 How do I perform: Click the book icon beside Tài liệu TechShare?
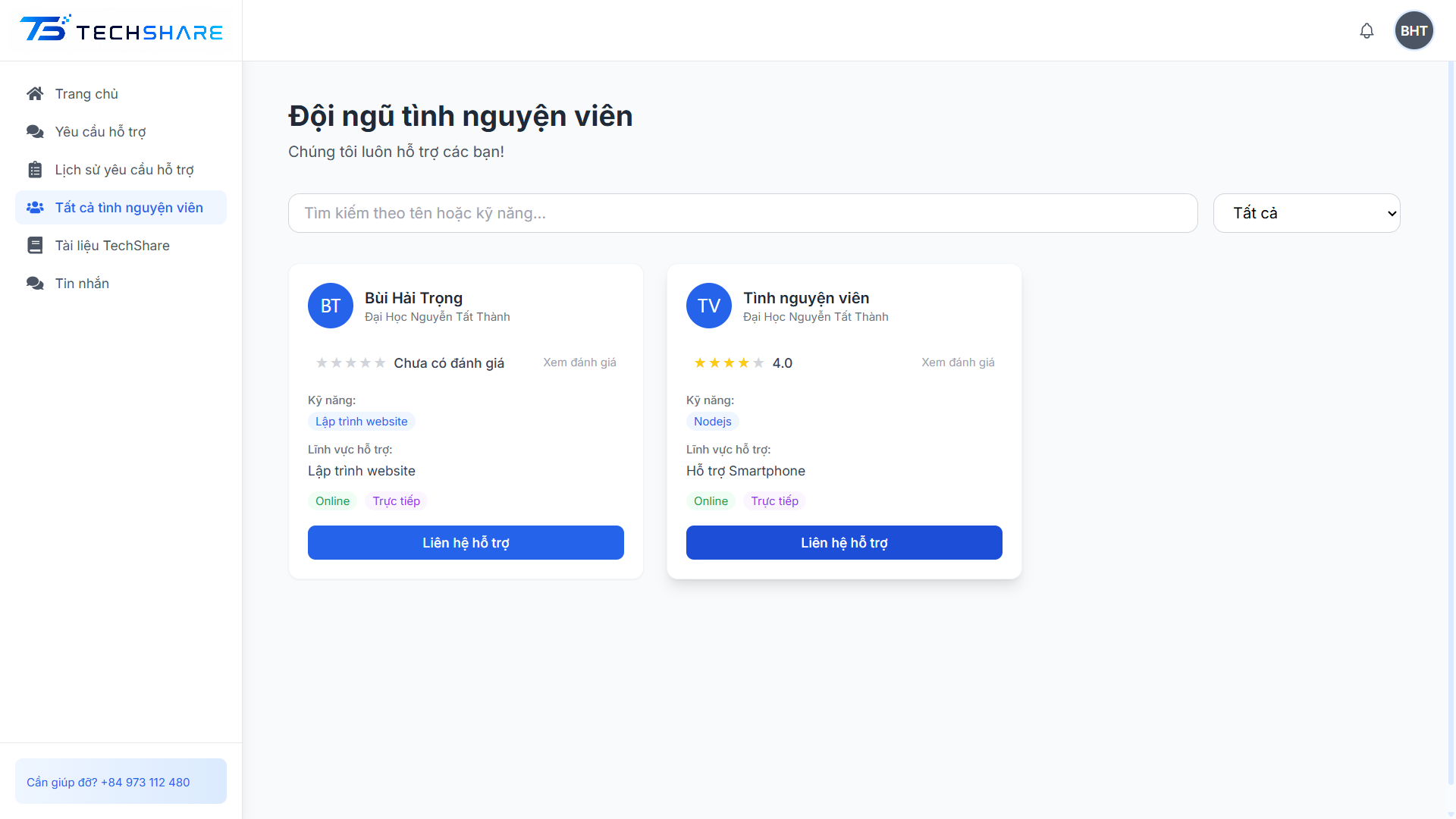[35, 245]
